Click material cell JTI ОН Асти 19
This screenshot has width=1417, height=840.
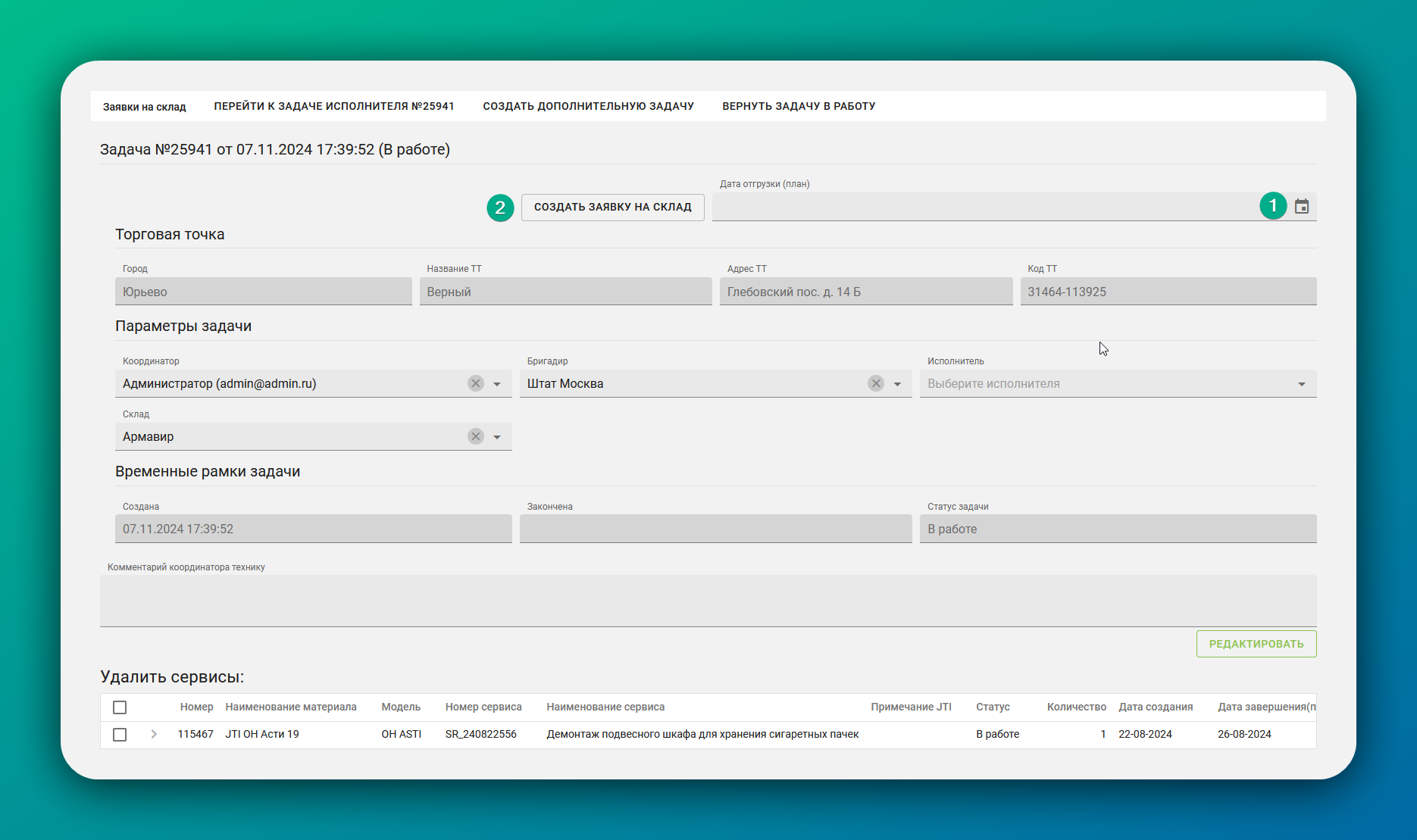point(262,734)
